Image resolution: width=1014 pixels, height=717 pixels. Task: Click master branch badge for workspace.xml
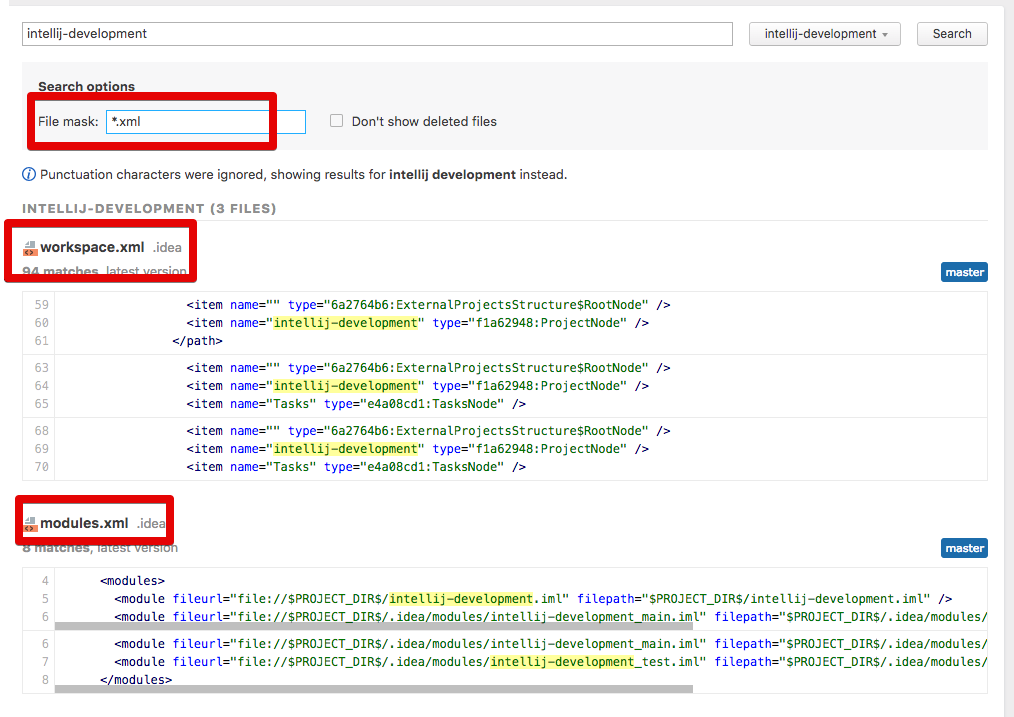pos(964,272)
